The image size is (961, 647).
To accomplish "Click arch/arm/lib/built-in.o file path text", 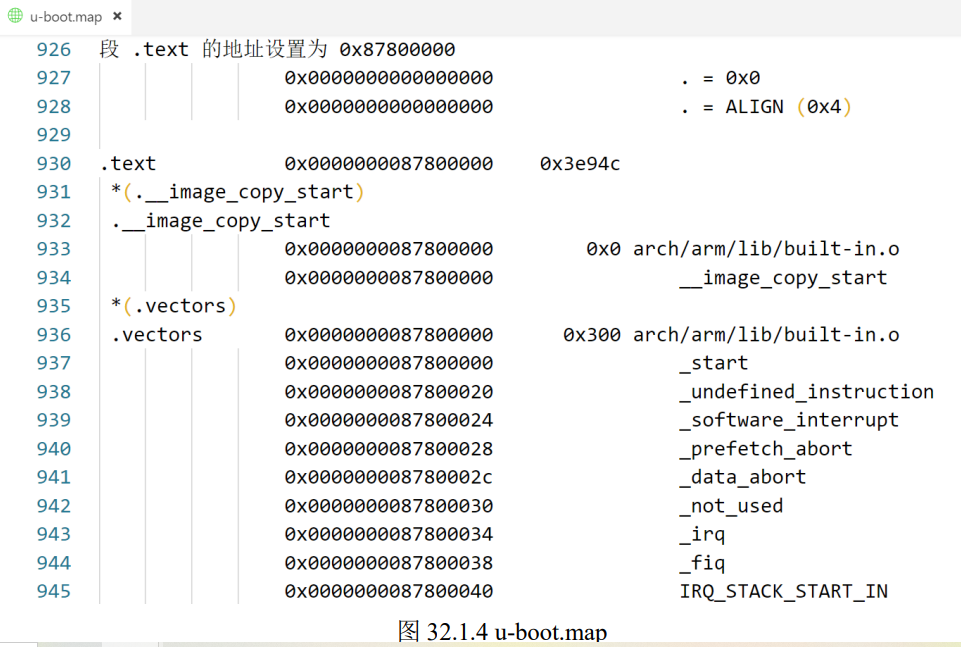I will click(765, 248).
